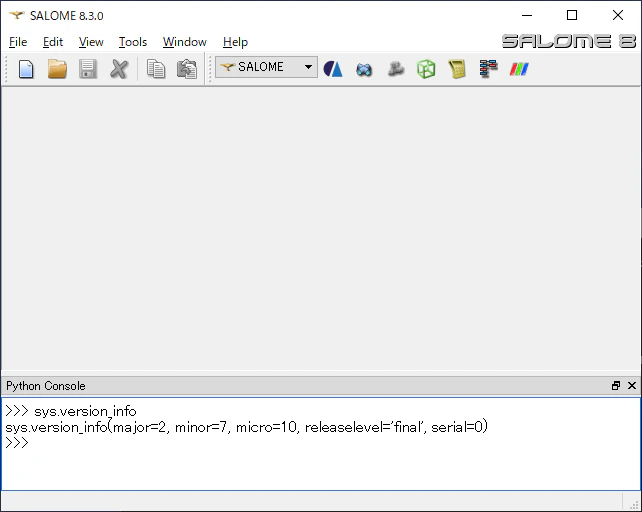The width and height of the screenshot is (642, 512).
Task: Activate the Geometry module icon
Action: click(x=333, y=69)
